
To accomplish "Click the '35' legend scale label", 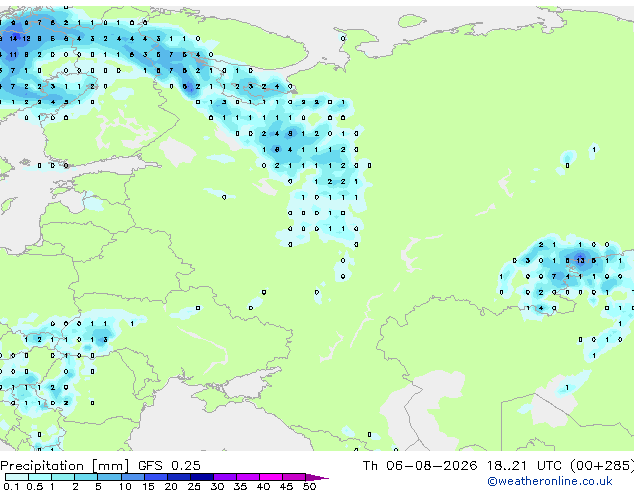I will [x=240, y=486].
